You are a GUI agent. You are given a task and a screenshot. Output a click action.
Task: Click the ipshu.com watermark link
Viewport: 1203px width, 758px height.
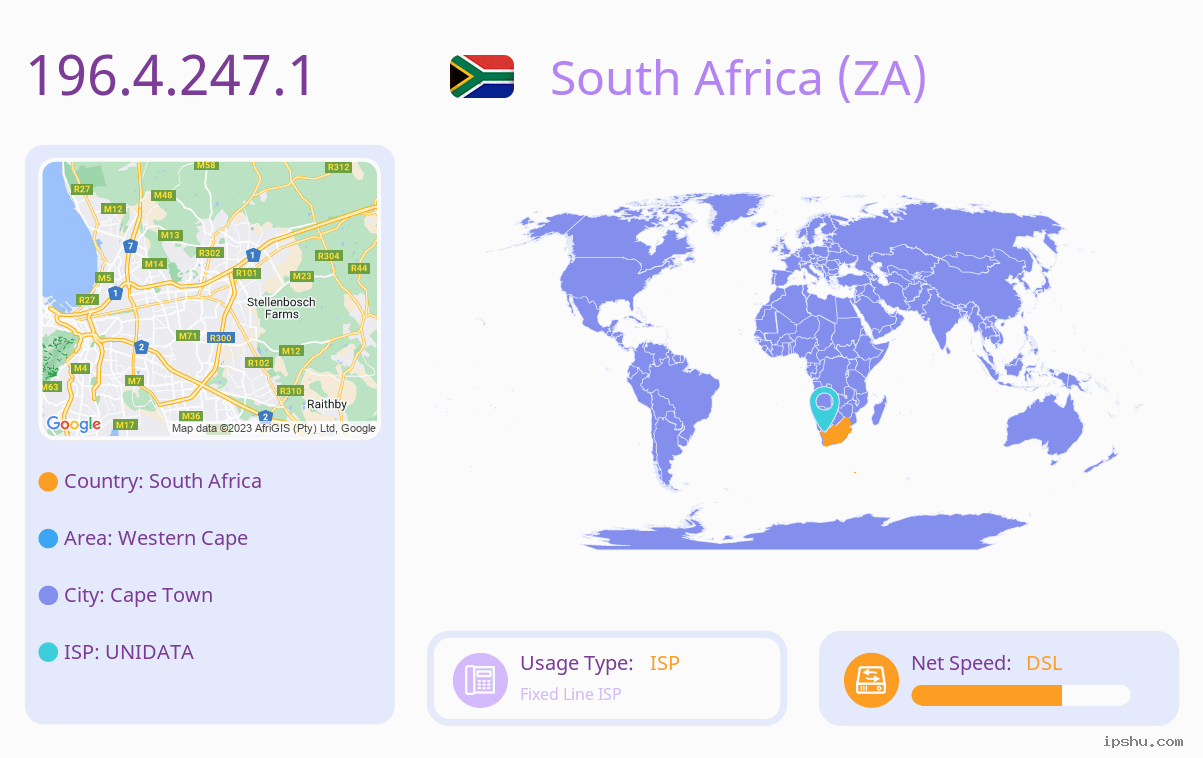click(1143, 741)
